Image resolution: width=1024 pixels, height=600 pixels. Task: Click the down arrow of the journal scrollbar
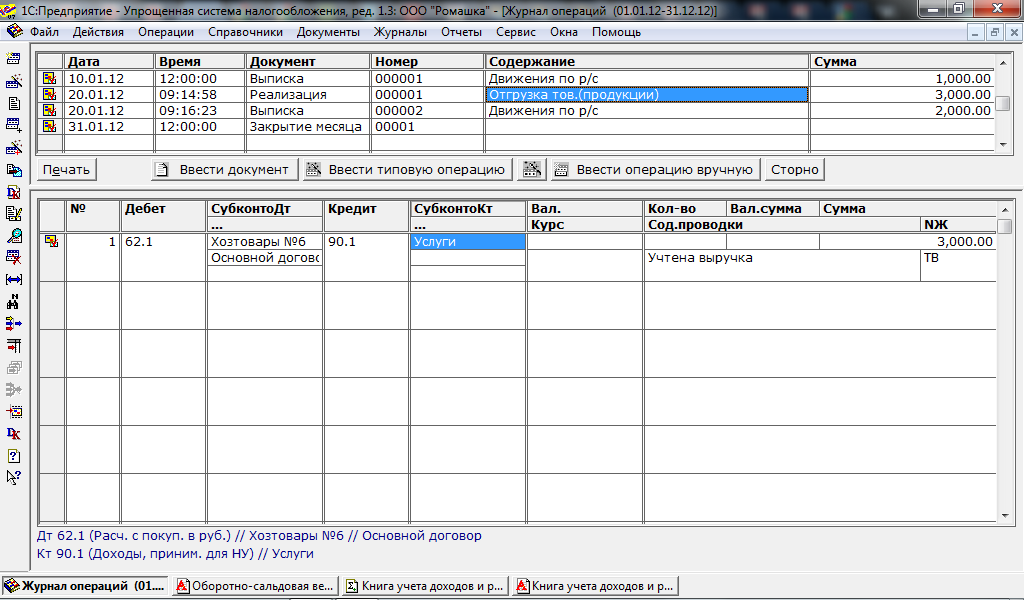(1004, 145)
